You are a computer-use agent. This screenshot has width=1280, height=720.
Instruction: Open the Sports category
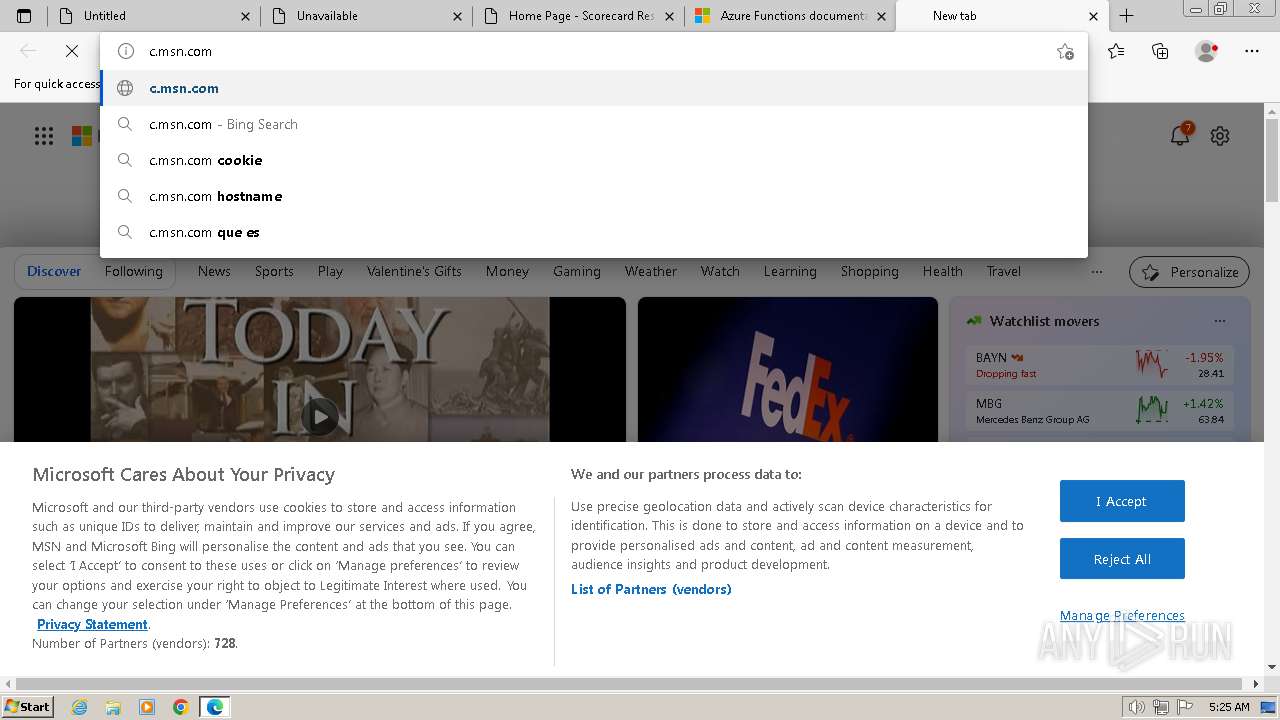click(x=274, y=271)
